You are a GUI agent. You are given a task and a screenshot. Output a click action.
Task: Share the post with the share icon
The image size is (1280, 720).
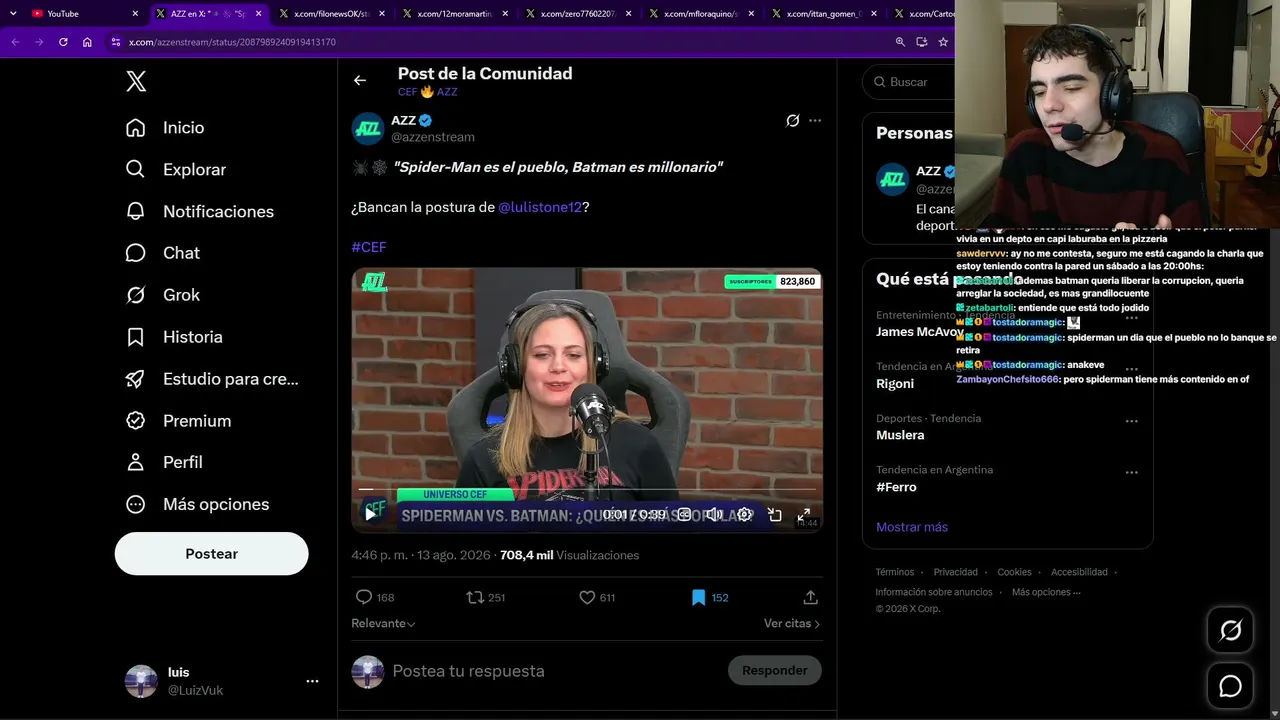pos(811,597)
